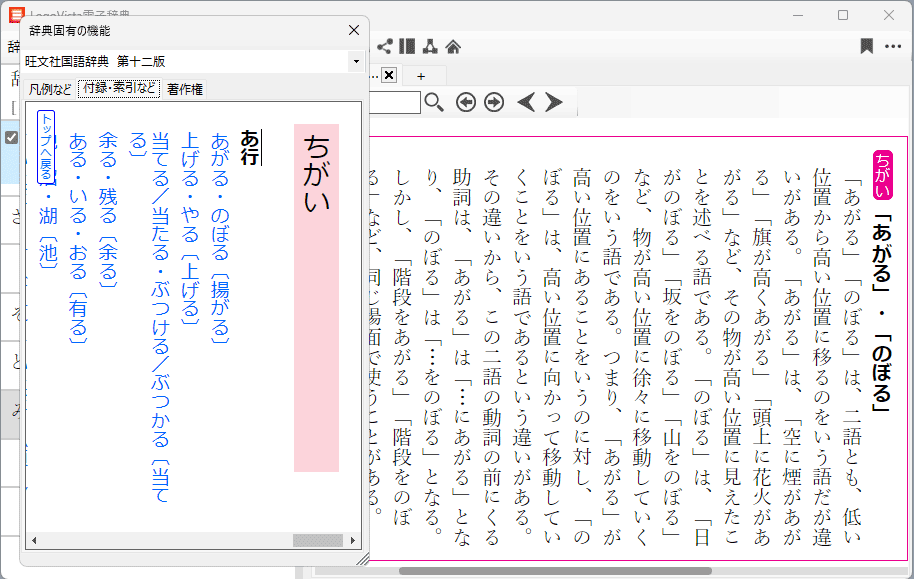This screenshot has height=579, width=914.
Task: Go to home via house icon
Action: click(453, 46)
